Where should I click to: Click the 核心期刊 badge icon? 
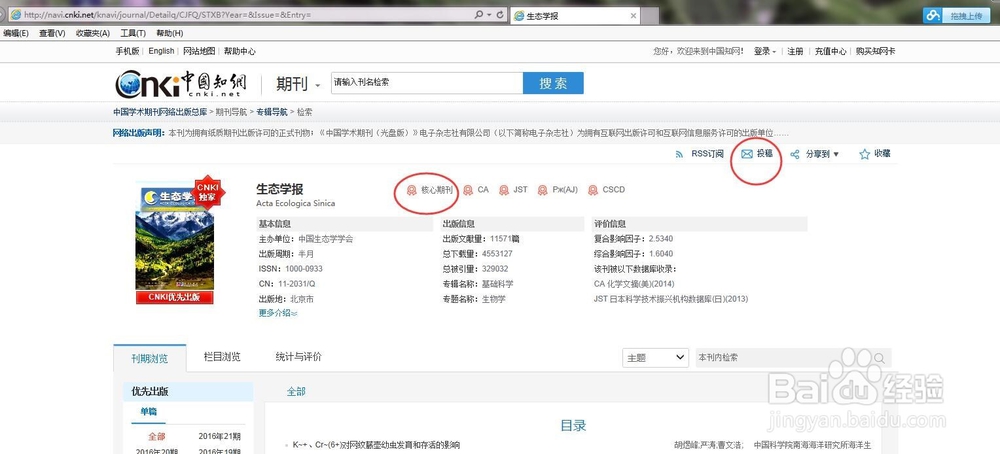pos(411,190)
